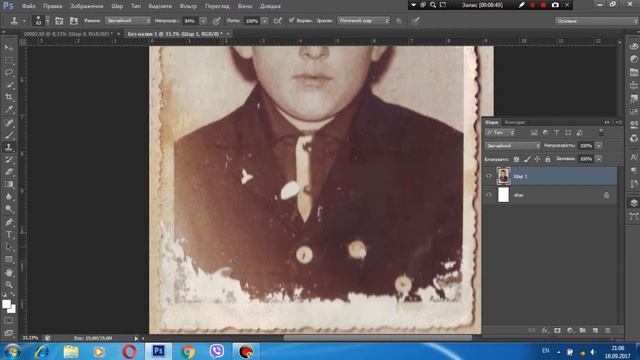Open the flow percentage dropdown arrow
The image size is (640, 360).
point(264,20)
